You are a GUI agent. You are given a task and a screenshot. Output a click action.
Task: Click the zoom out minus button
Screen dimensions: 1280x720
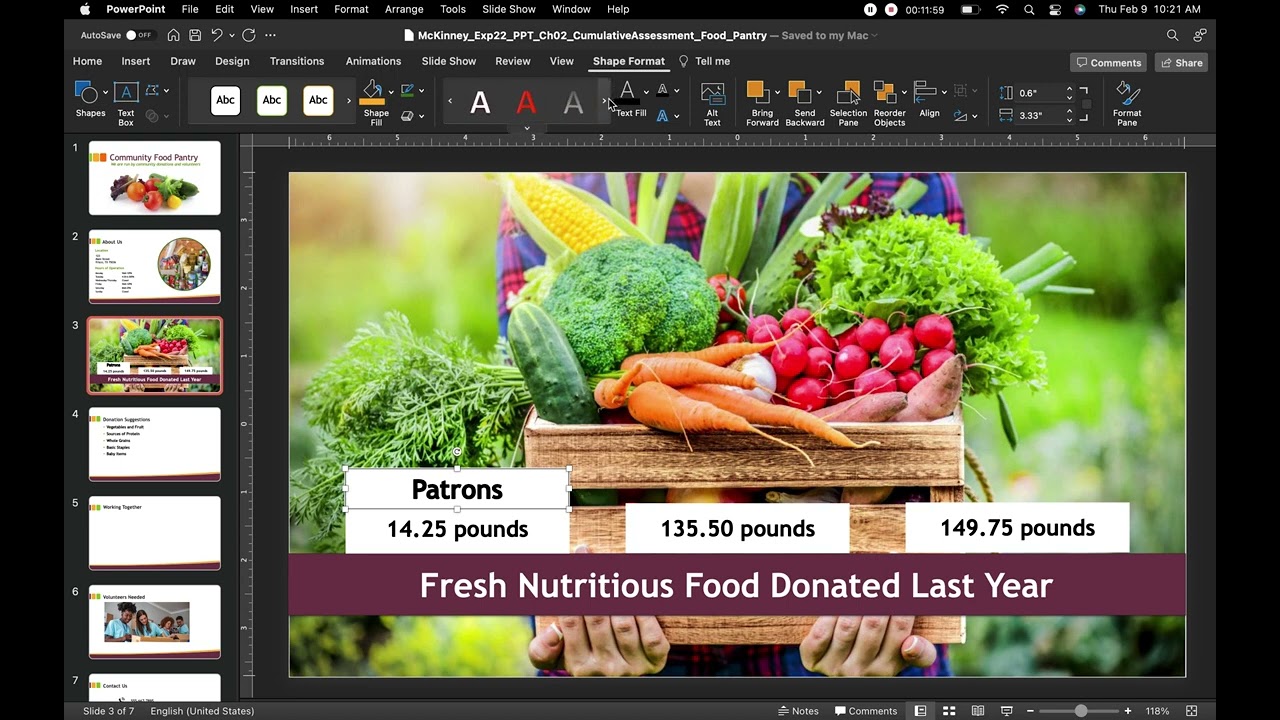(x=1030, y=711)
